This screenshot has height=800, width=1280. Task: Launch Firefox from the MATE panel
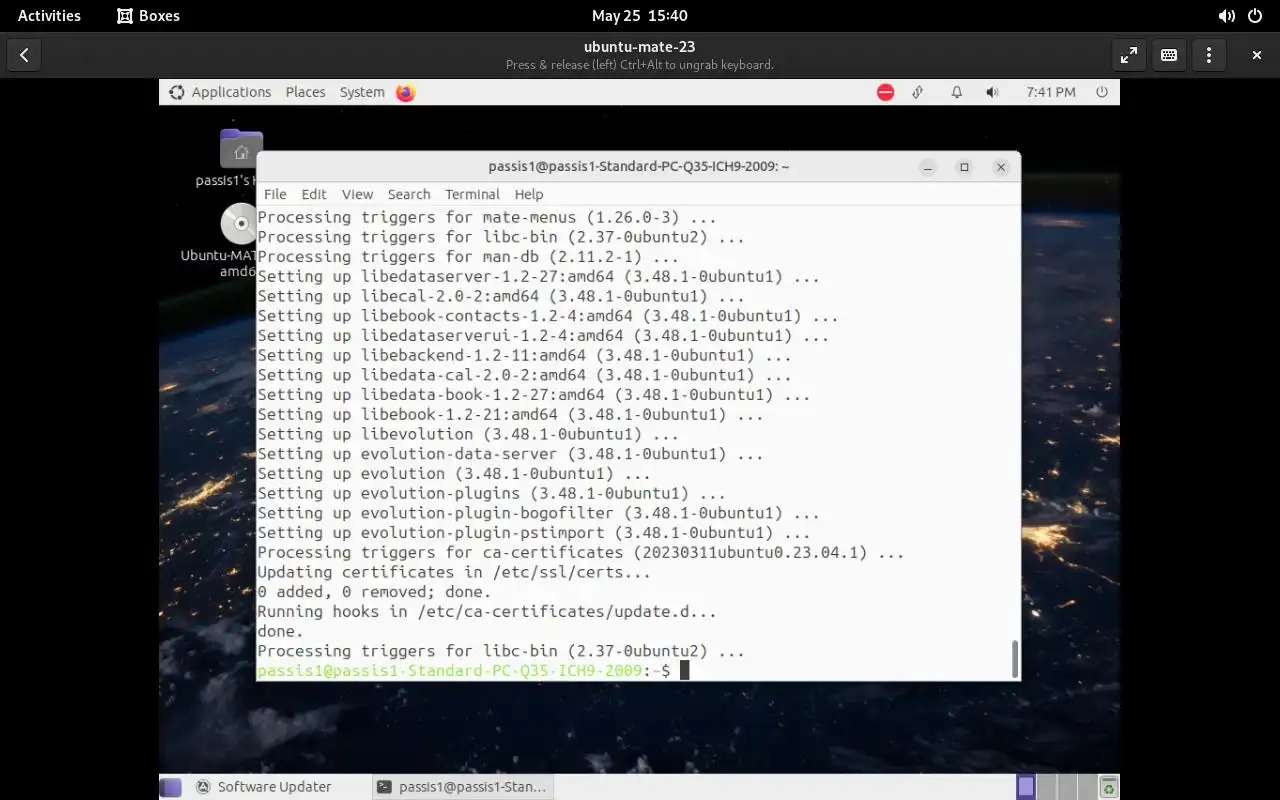click(405, 92)
